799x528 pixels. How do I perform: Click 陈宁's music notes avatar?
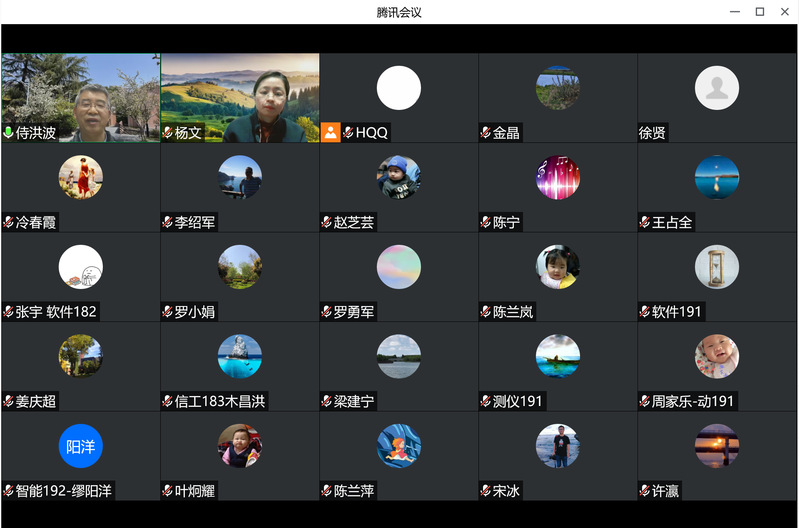(558, 177)
